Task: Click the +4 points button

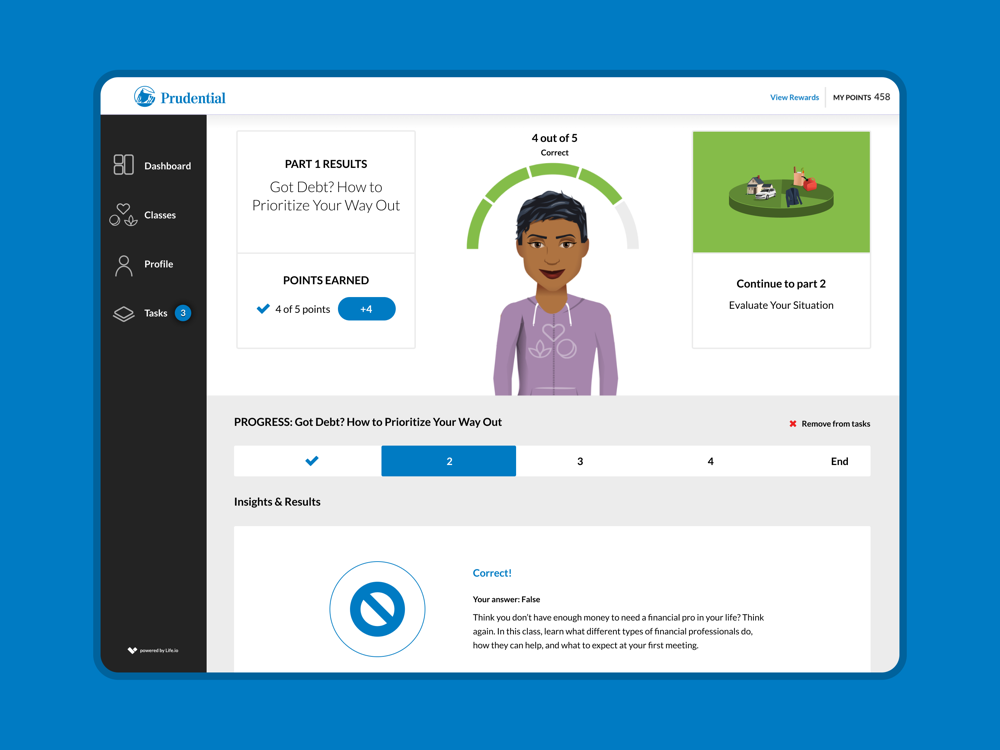Action: point(366,309)
